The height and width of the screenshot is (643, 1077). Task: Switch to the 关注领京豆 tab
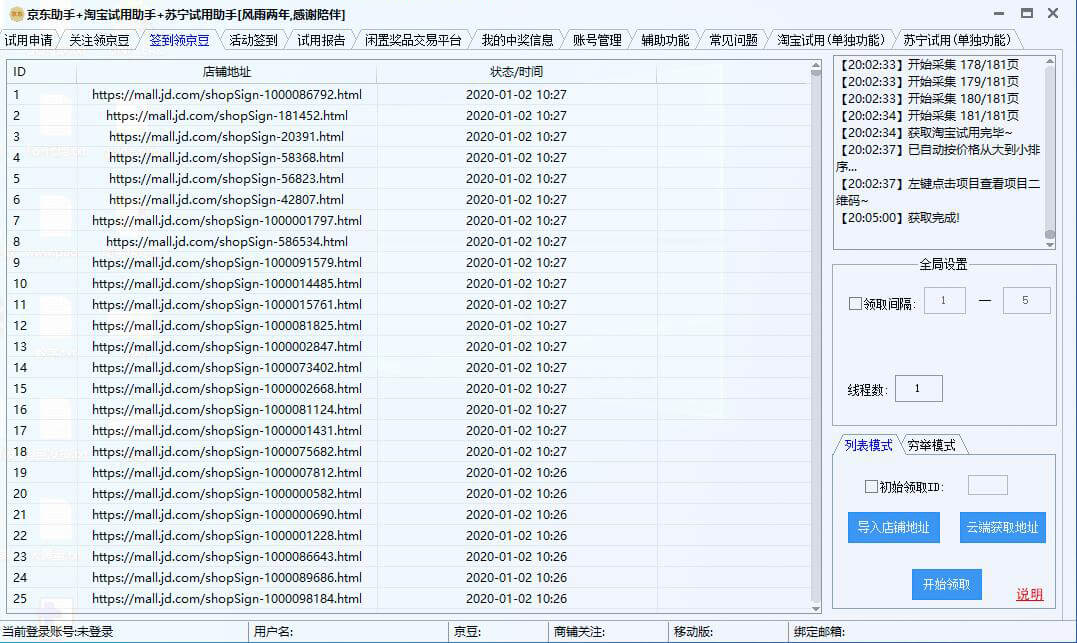100,41
